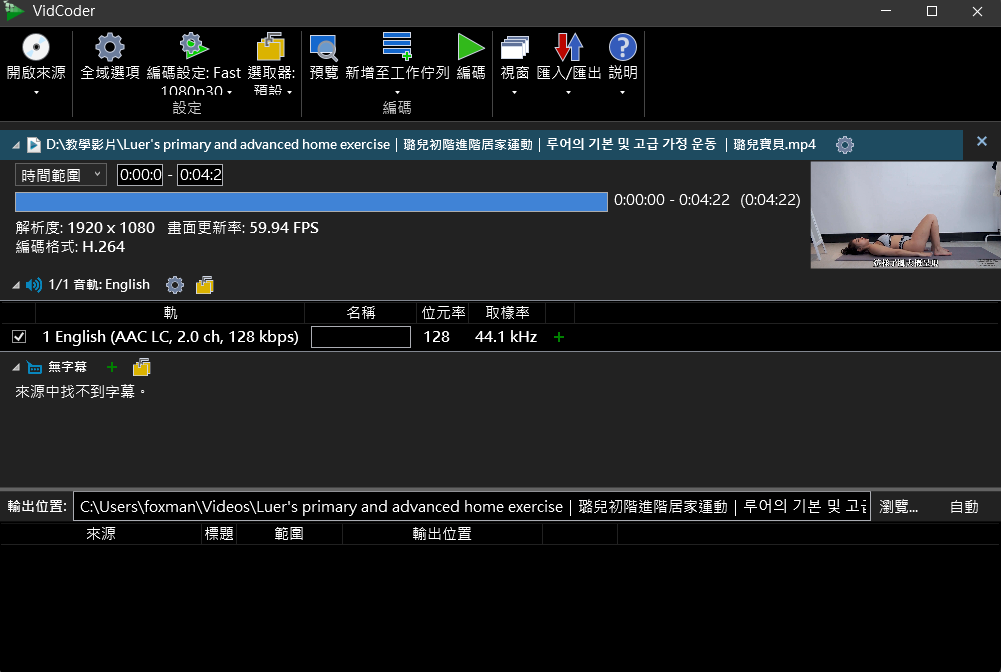The width and height of the screenshot is (1001, 672).
Task: Click video preview thumbnail
Action: pos(905,215)
